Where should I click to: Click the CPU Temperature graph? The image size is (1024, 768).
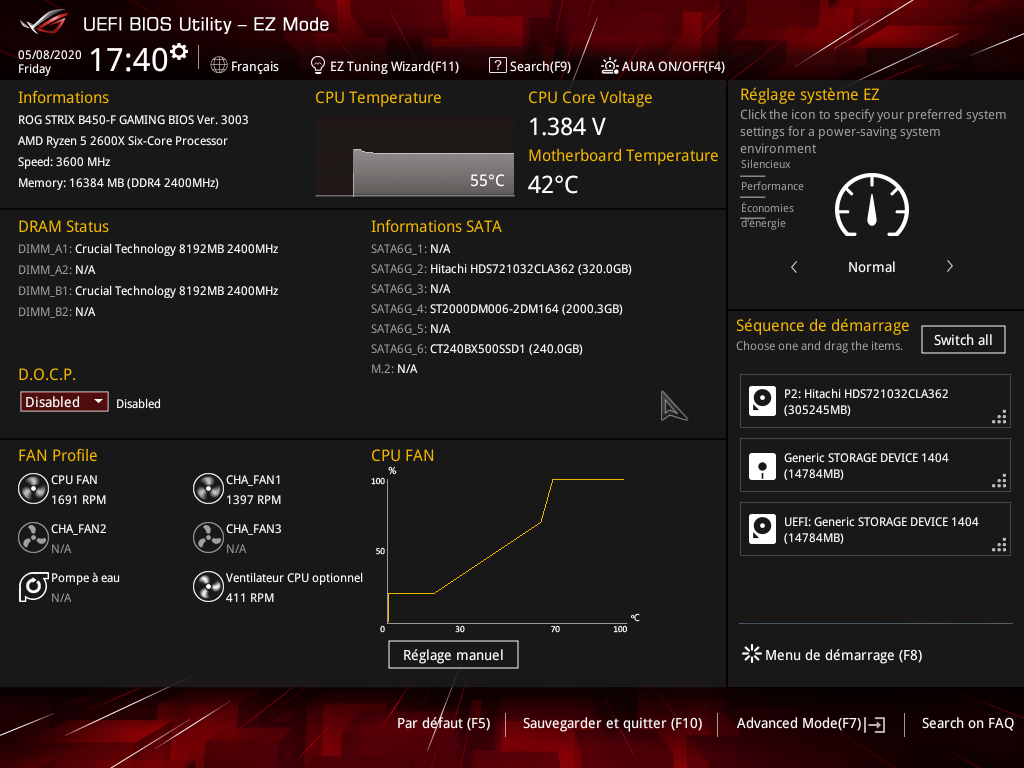pyautogui.click(x=415, y=157)
